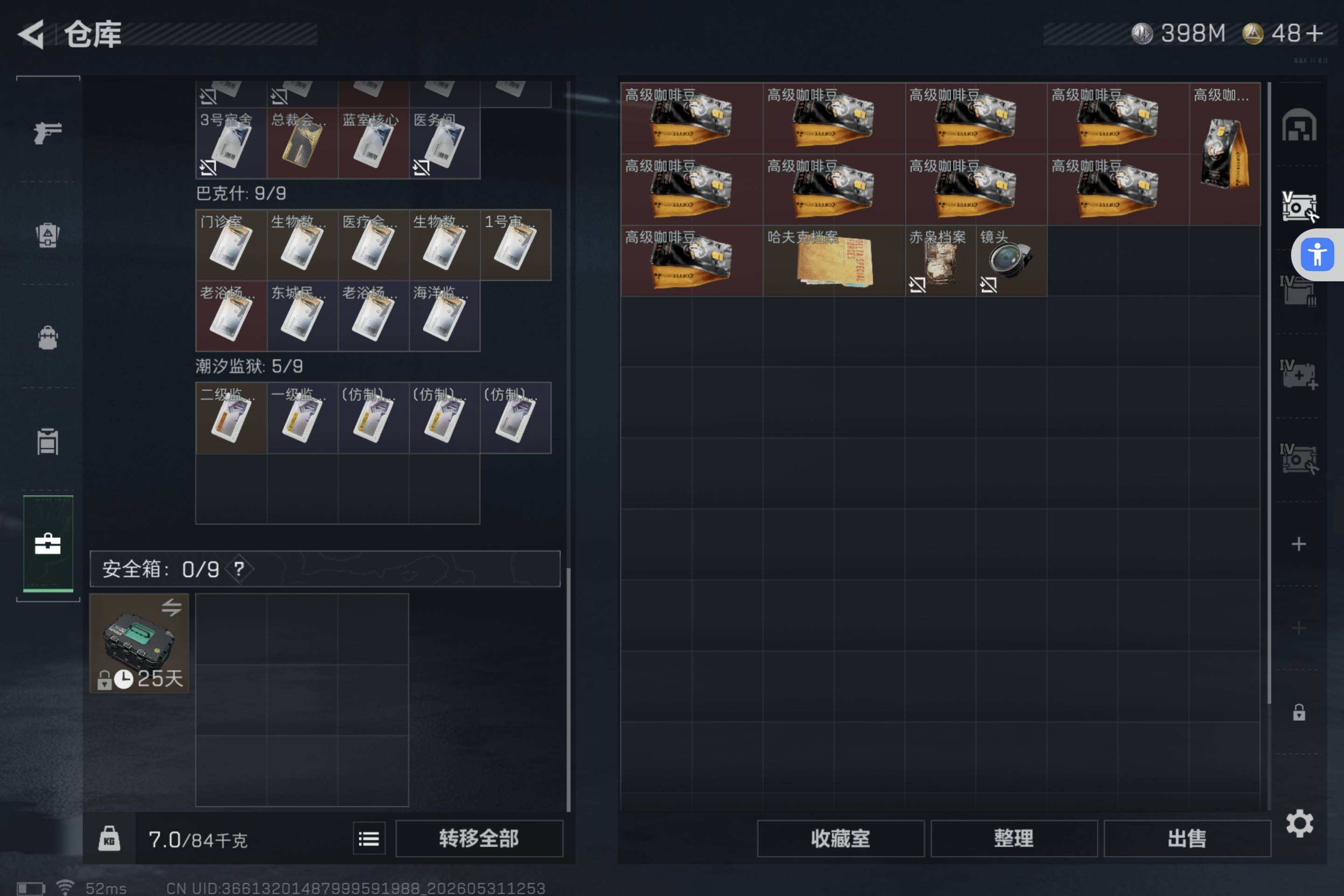The width and height of the screenshot is (1344, 896).
Task: Select the 门诊室 key card
Action: [231, 245]
